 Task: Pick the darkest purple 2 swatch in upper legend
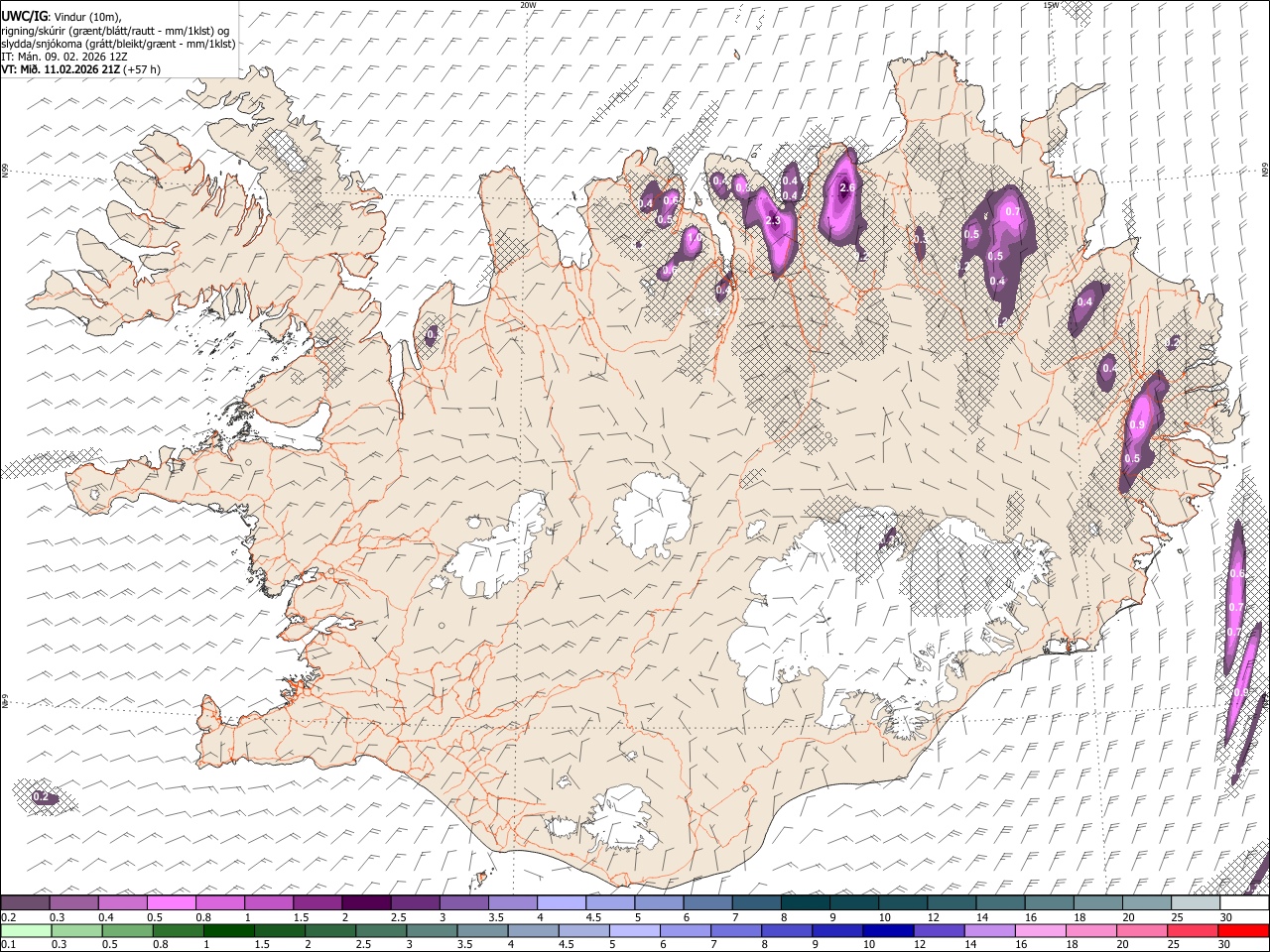[366, 902]
